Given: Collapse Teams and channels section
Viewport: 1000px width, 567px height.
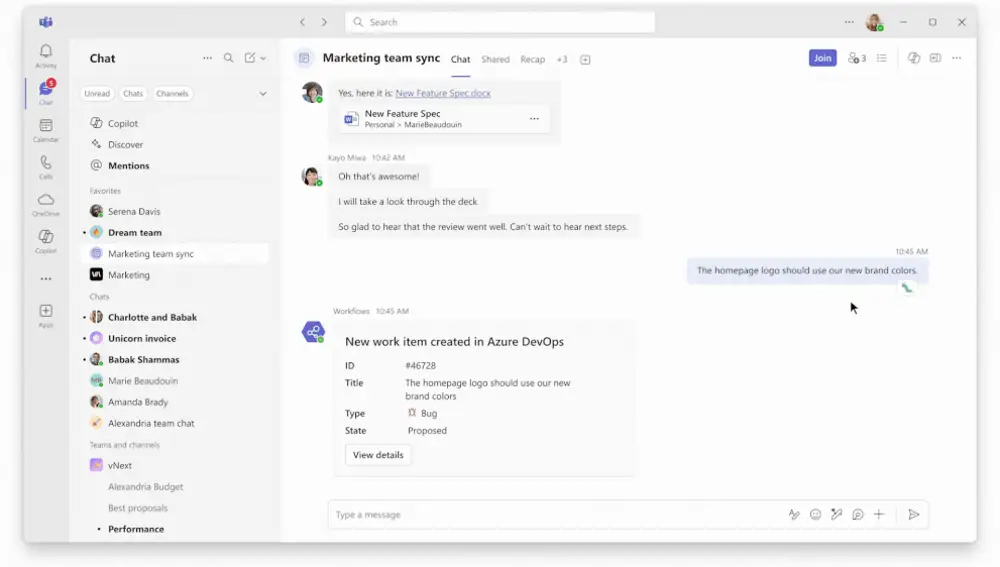Looking at the screenshot, I should point(124,445).
